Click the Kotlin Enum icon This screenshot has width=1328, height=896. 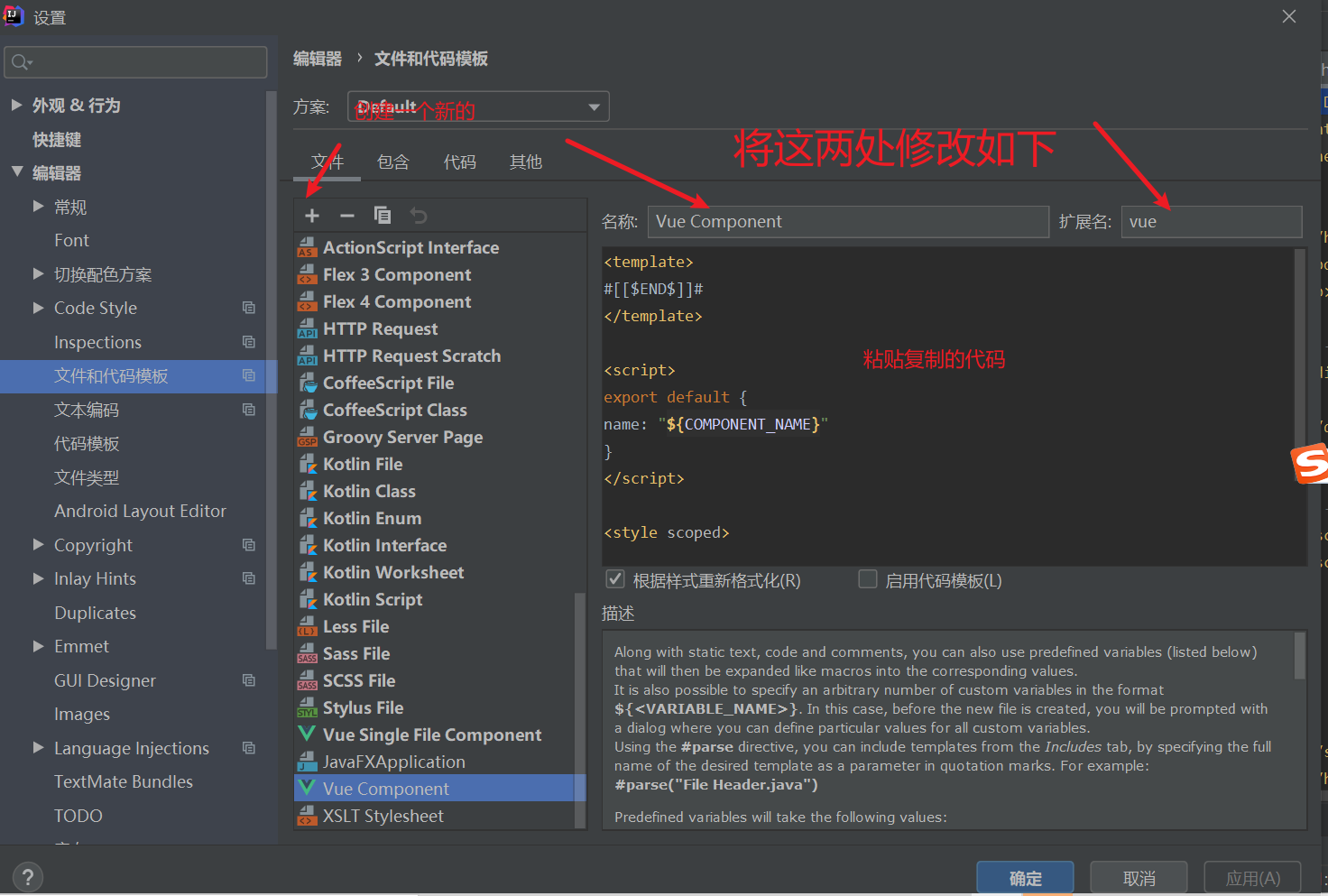pyautogui.click(x=307, y=518)
